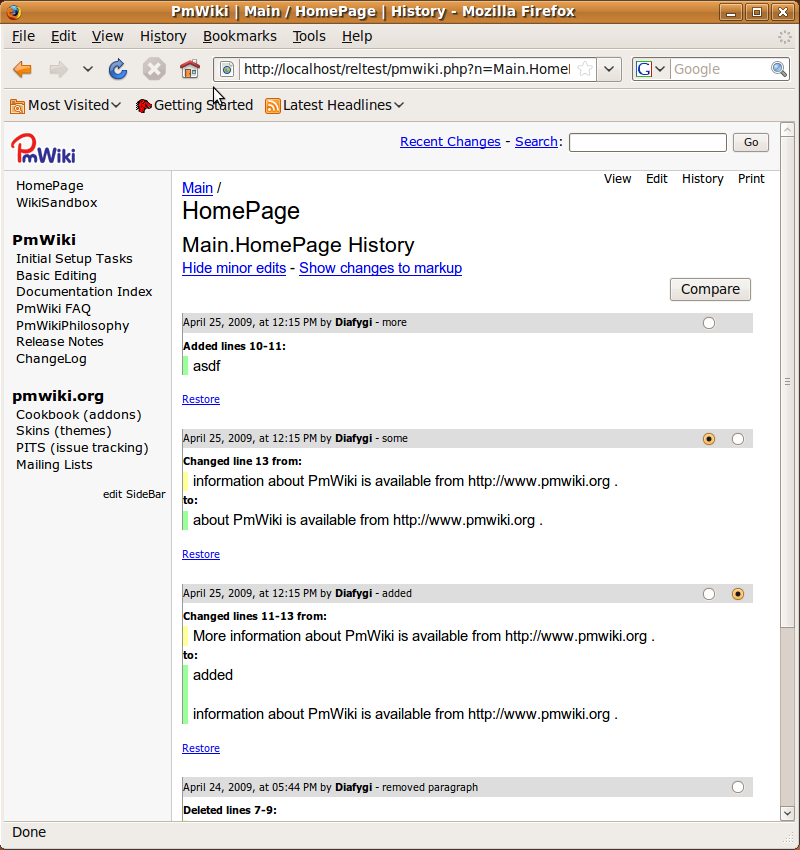Click the Forward navigation arrow
800x850 pixels.
click(x=59, y=69)
